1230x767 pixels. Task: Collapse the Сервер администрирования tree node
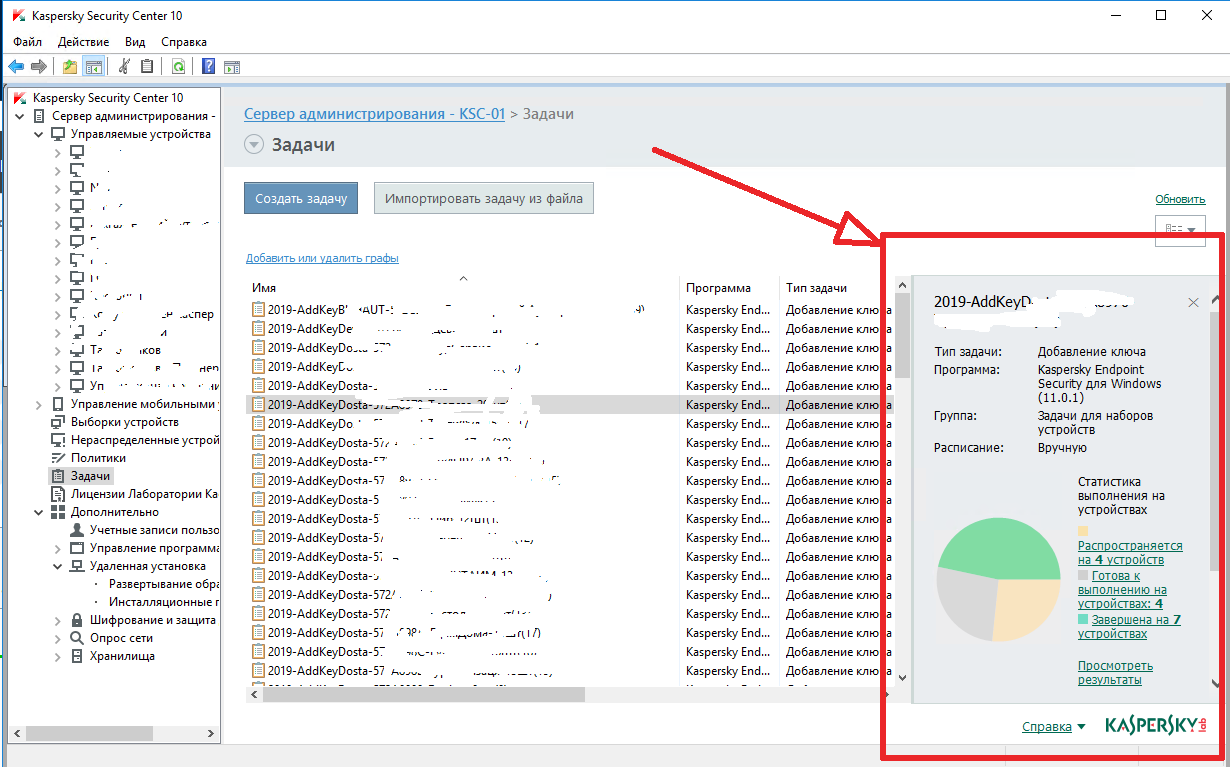(20, 116)
